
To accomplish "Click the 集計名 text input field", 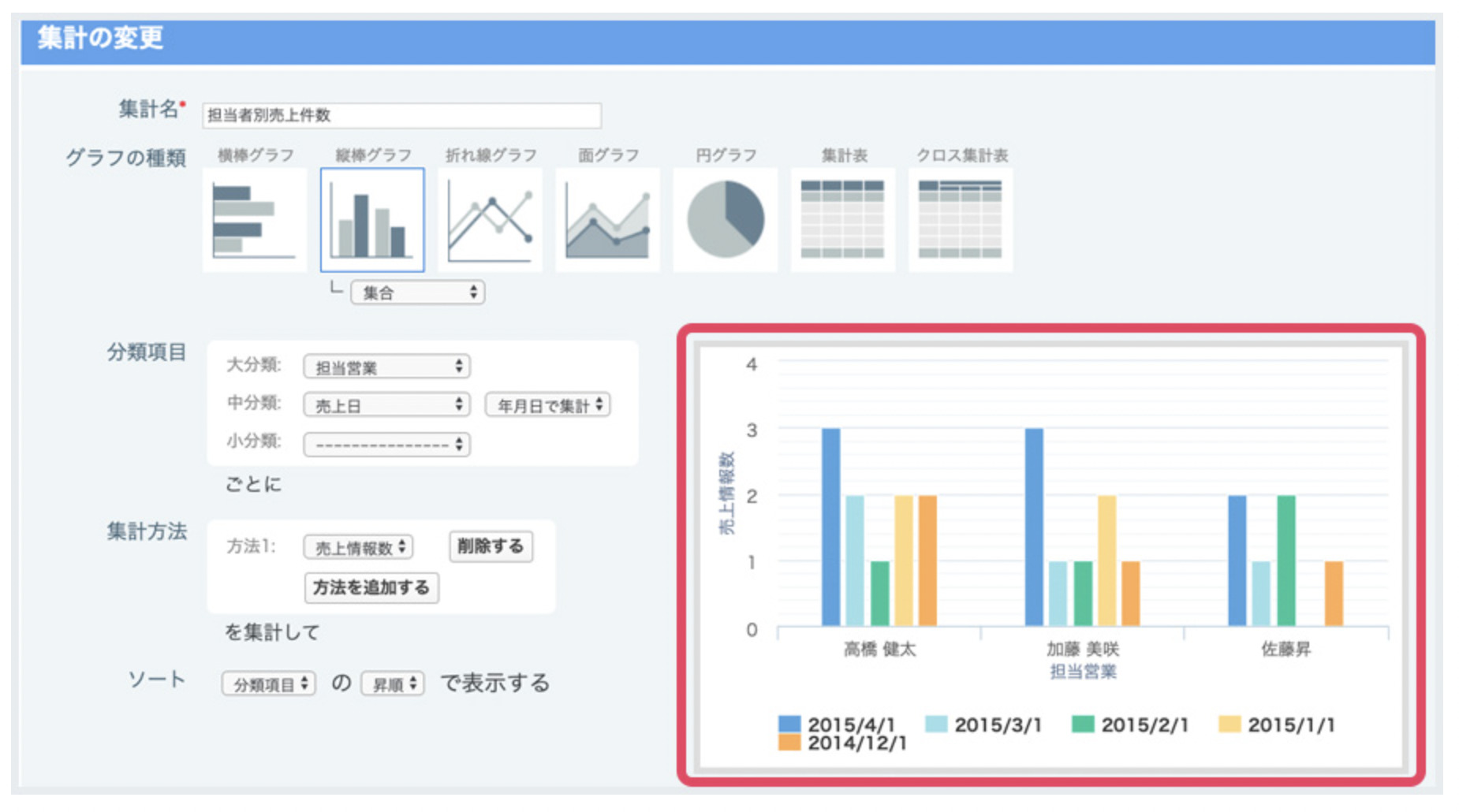I will point(401,115).
